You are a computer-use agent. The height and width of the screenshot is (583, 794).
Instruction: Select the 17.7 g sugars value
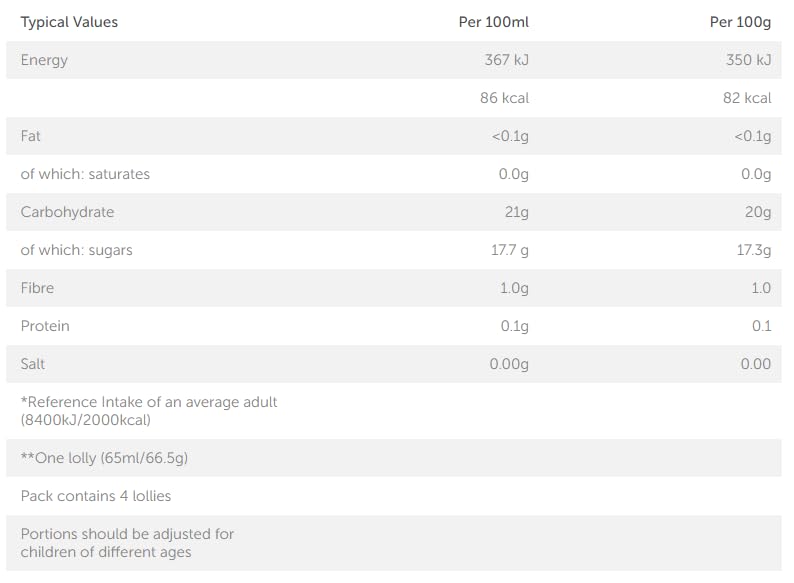(509, 250)
